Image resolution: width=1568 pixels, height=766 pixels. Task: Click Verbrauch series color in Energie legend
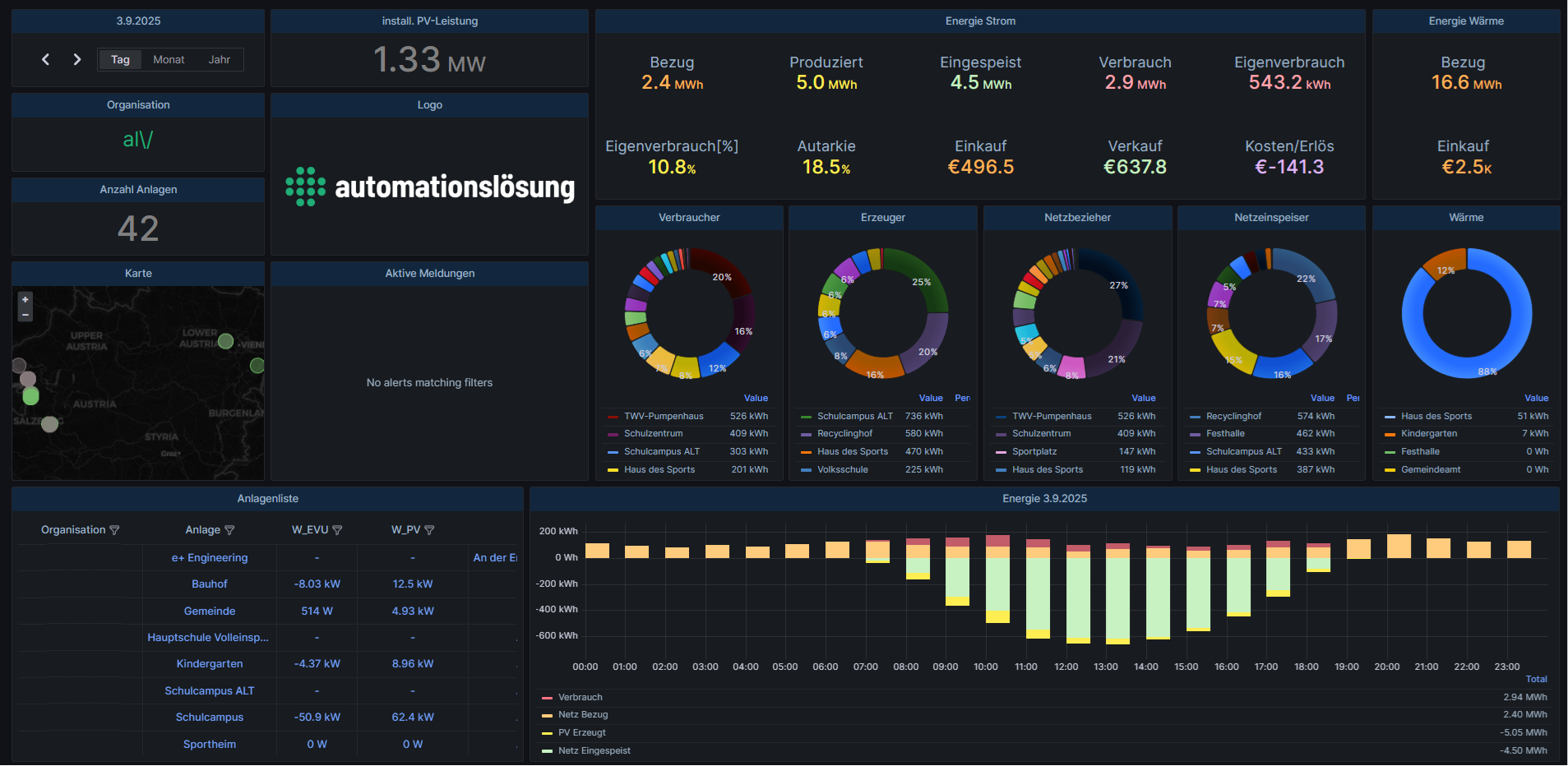pos(547,697)
